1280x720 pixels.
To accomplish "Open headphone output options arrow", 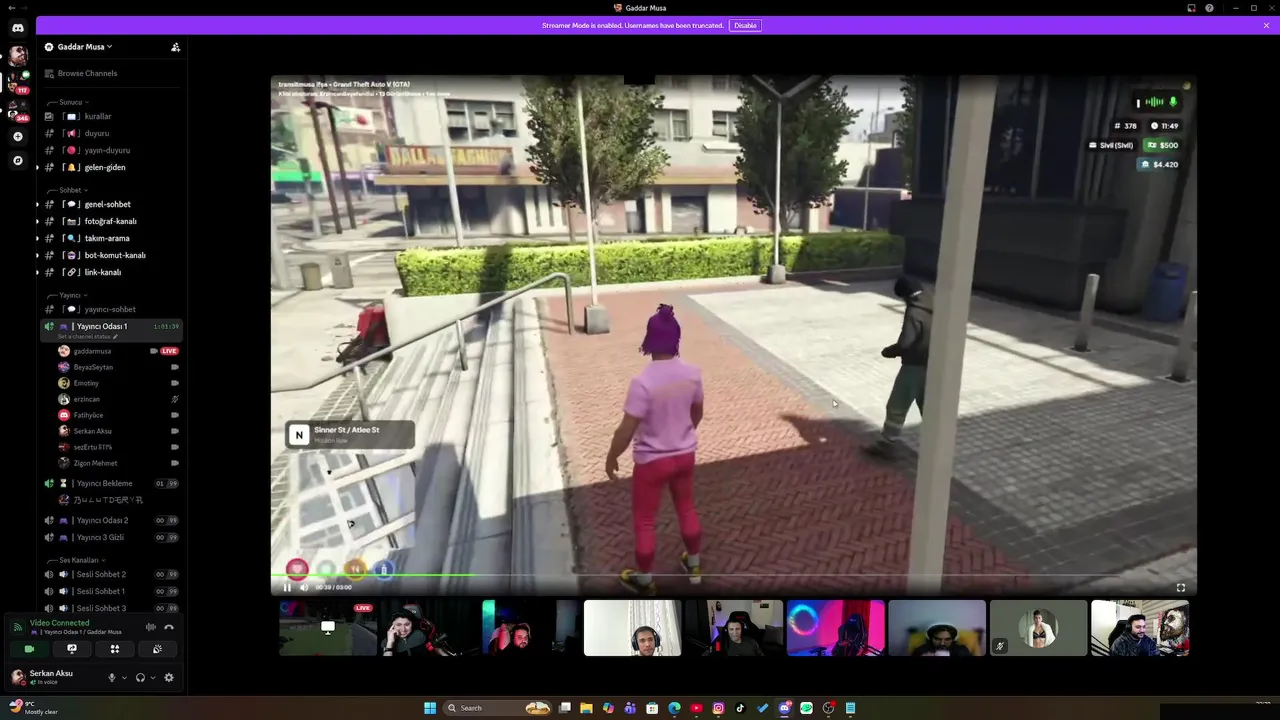I will (x=152, y=677).
